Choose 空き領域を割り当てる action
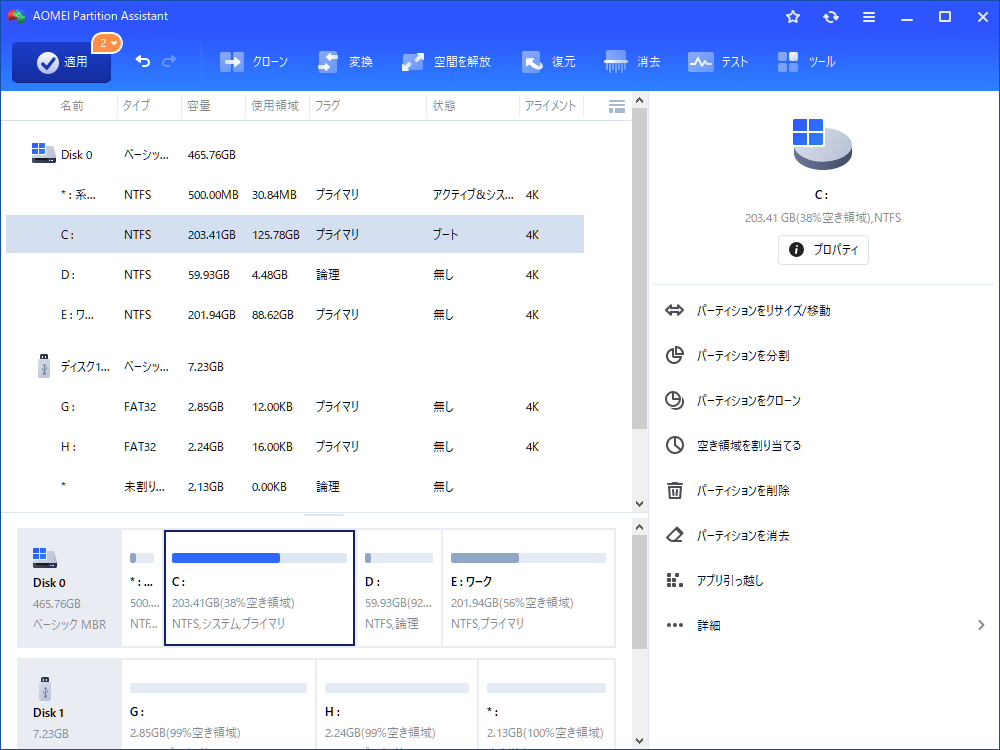1000x750 pixels. pyautogui.click(x=748, y=446)
